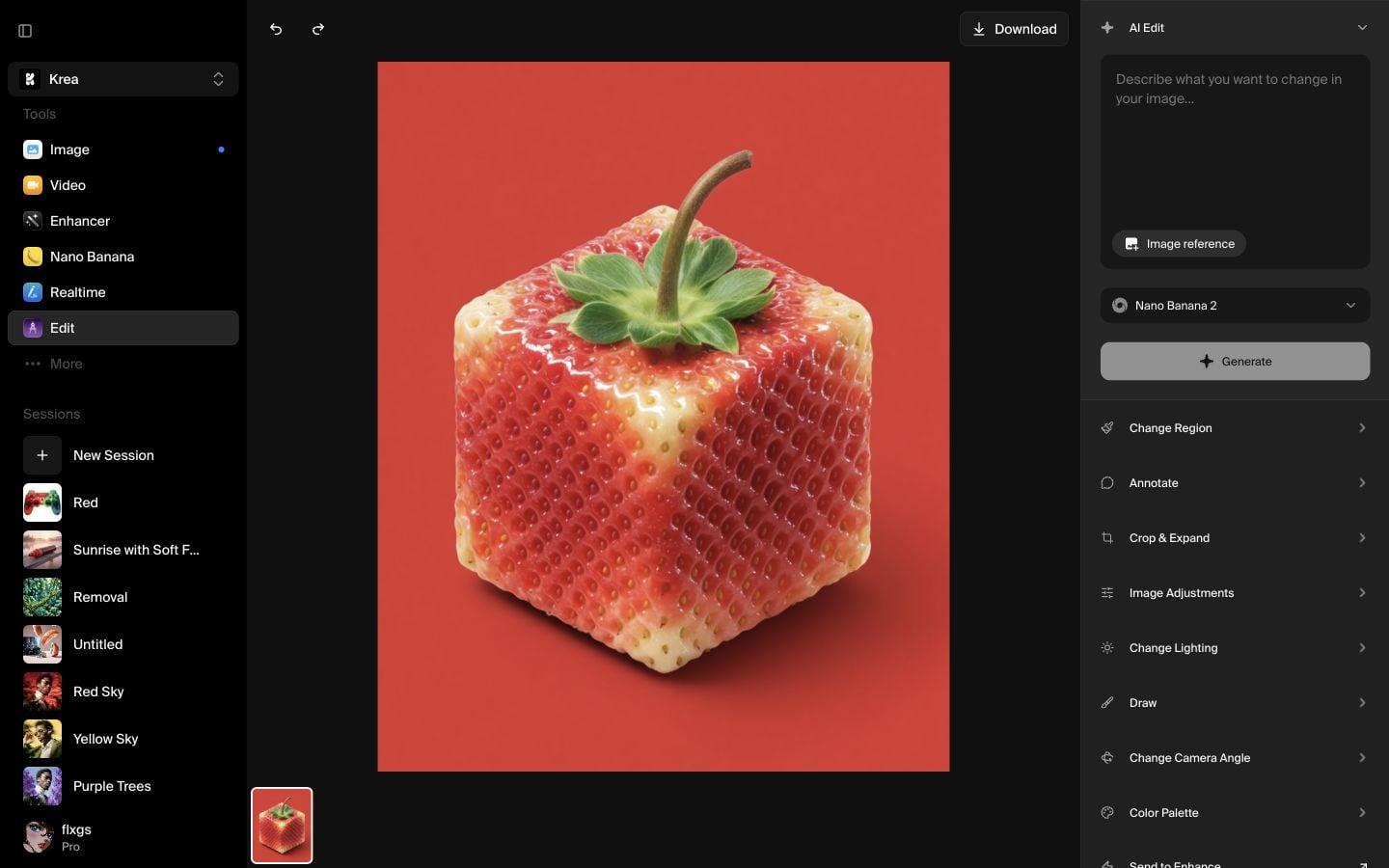Collapse the AI Edit panel
The width and height of the screenshot is (1389, 868).
click(1362, 28)
